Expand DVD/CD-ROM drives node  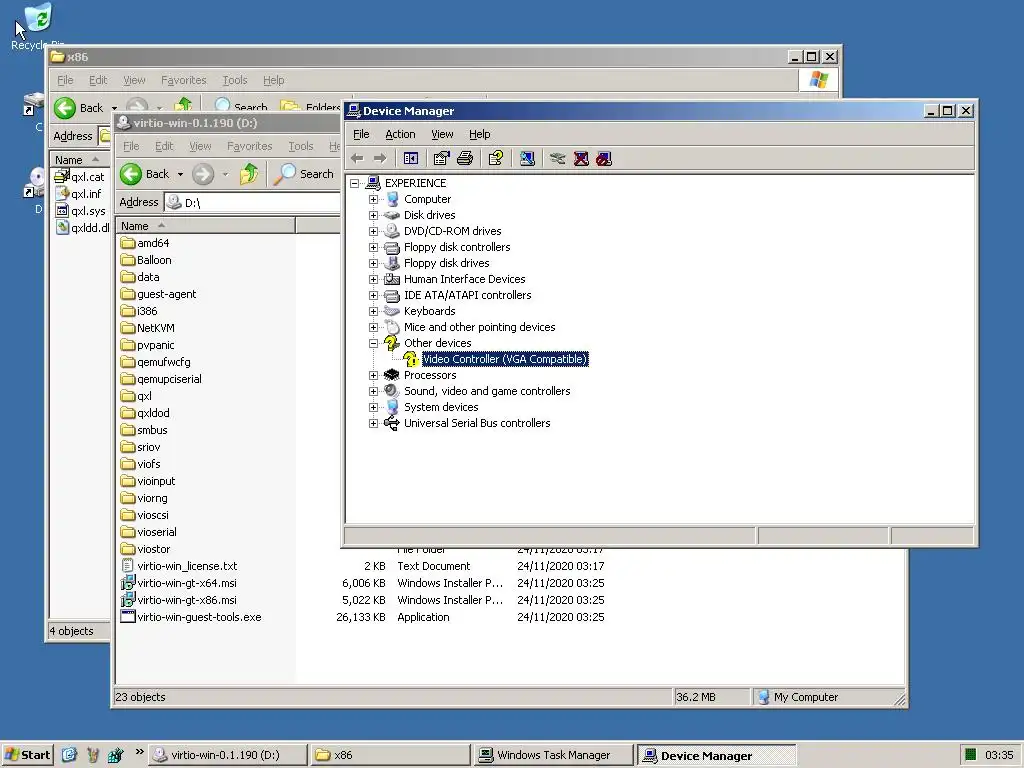coord(374,231)
